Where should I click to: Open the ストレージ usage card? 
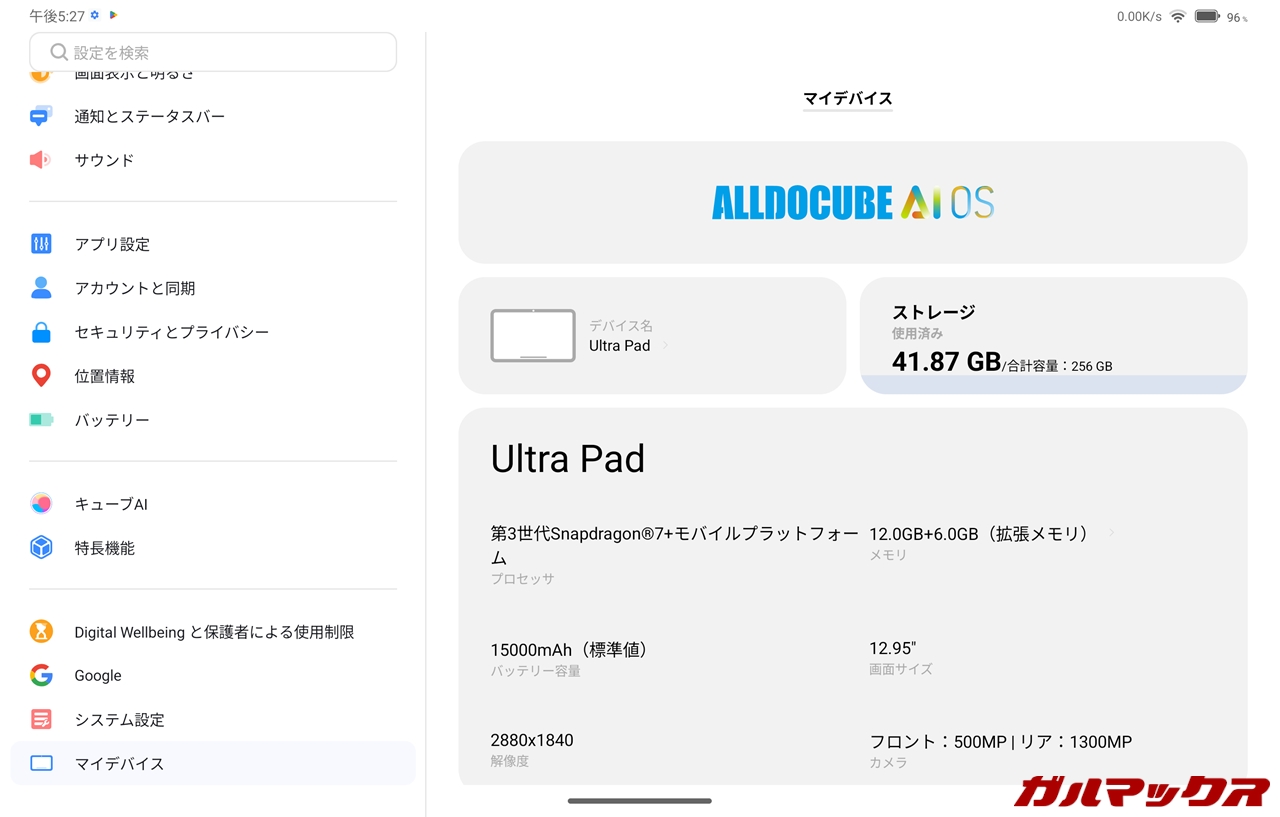click(x=1053, y=336)
